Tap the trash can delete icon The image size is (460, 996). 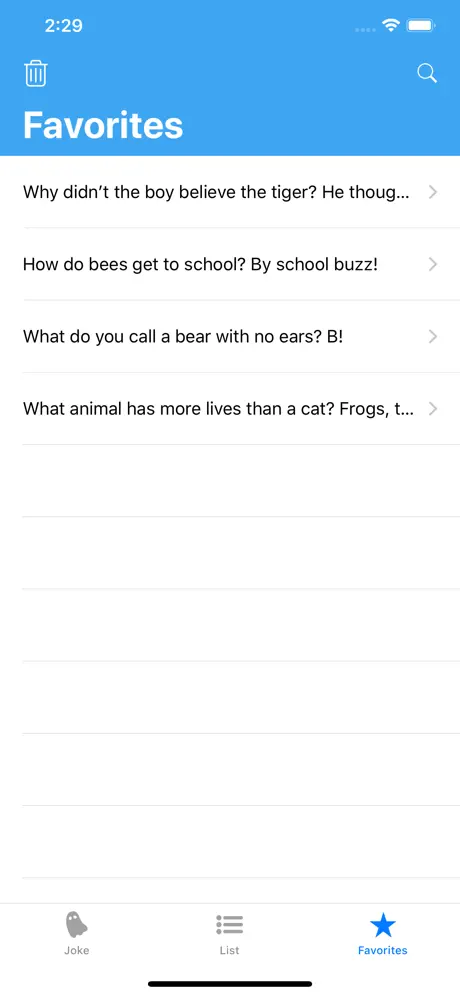pyautogui.click(x=36, y=74)
